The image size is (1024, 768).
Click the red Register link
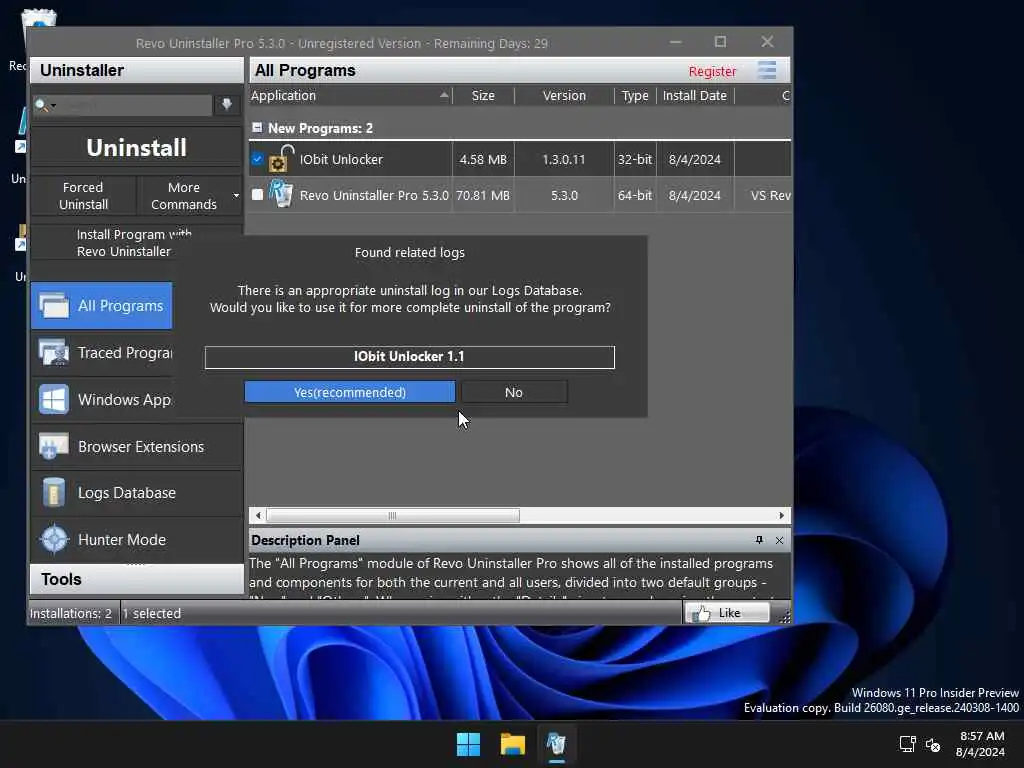(x=712, y=71)
